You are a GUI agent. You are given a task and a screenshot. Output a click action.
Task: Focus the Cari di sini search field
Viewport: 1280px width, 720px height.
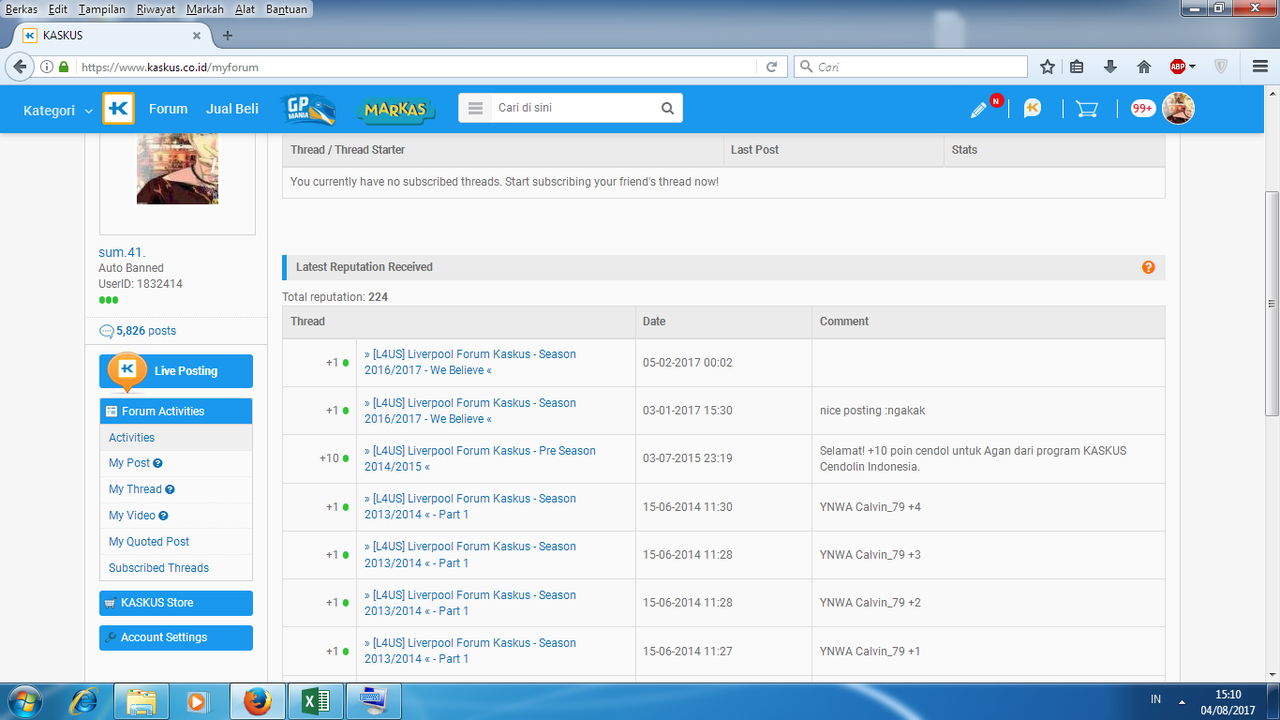[575, 108]
